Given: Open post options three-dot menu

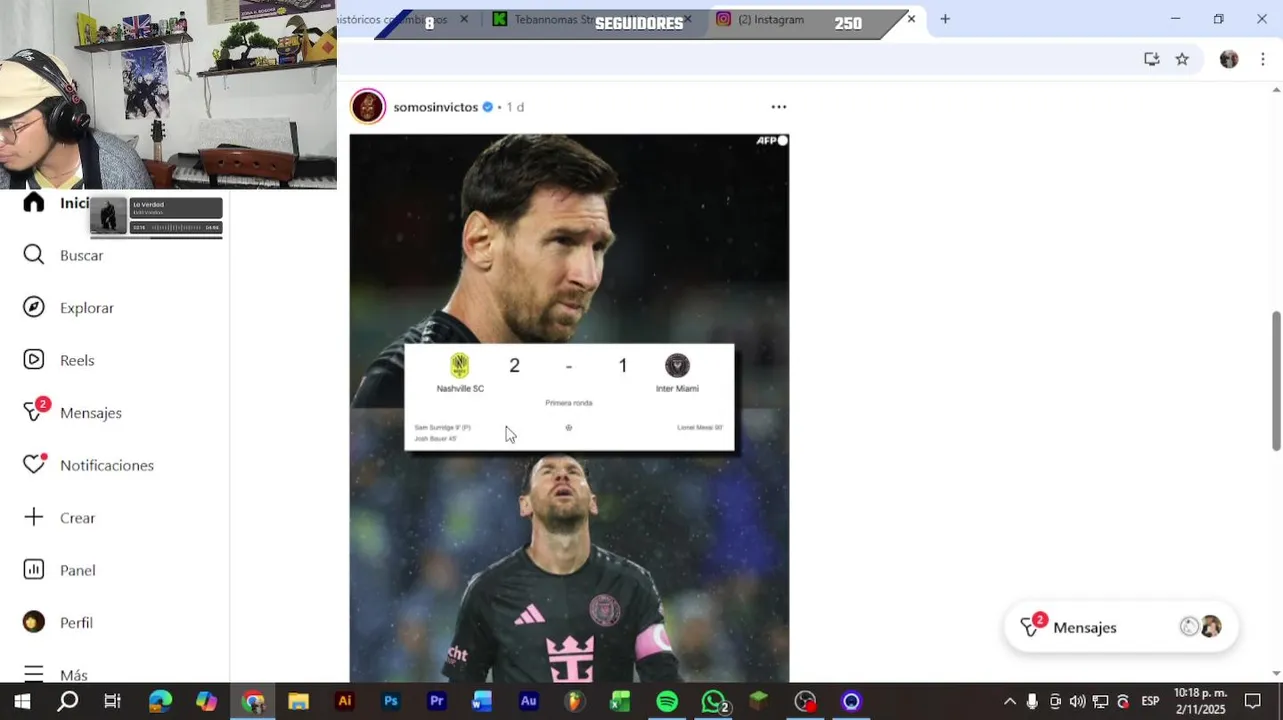Looking at the screenshot, I should [779, 107].
